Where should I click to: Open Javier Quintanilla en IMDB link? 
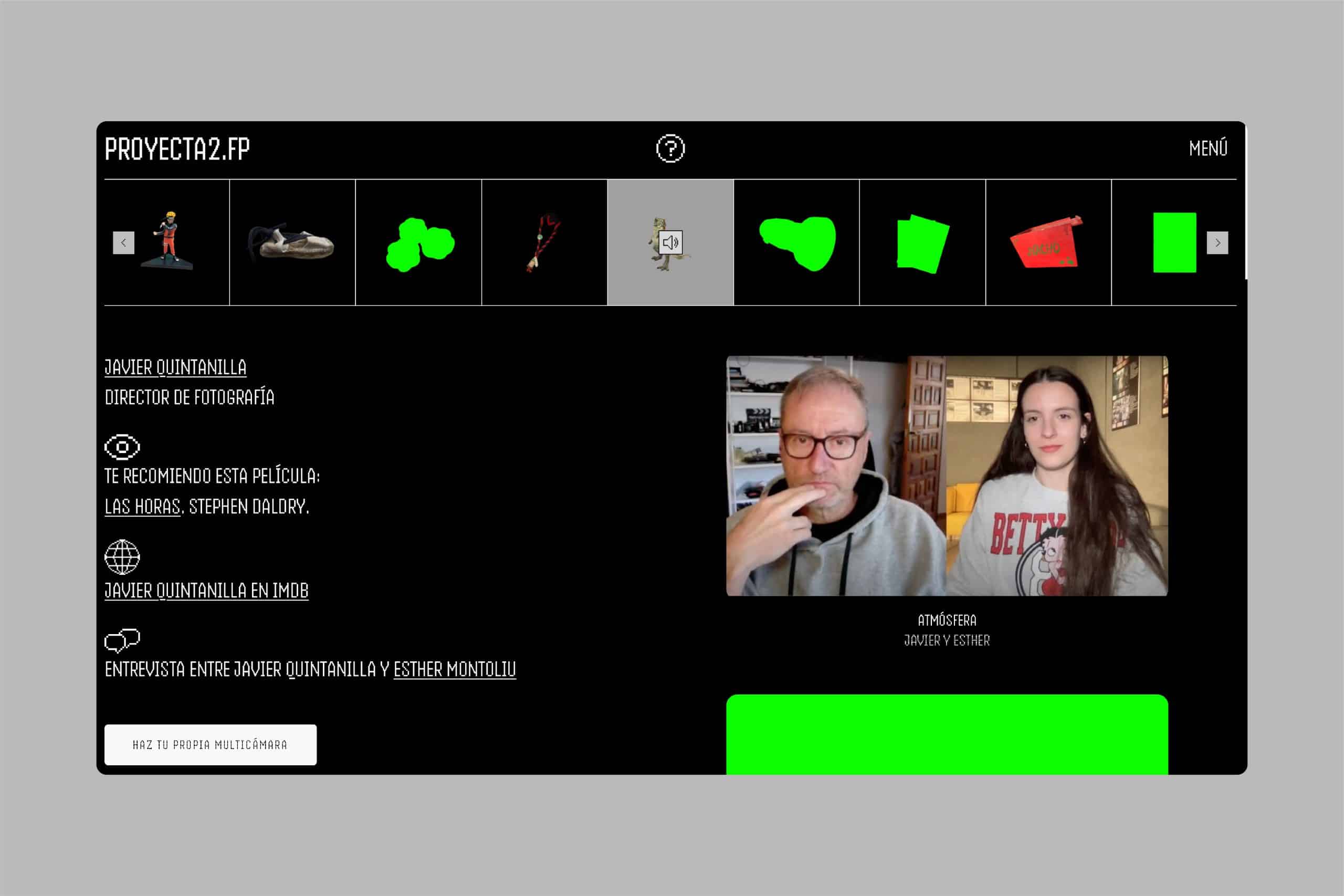tap(206, 591)
